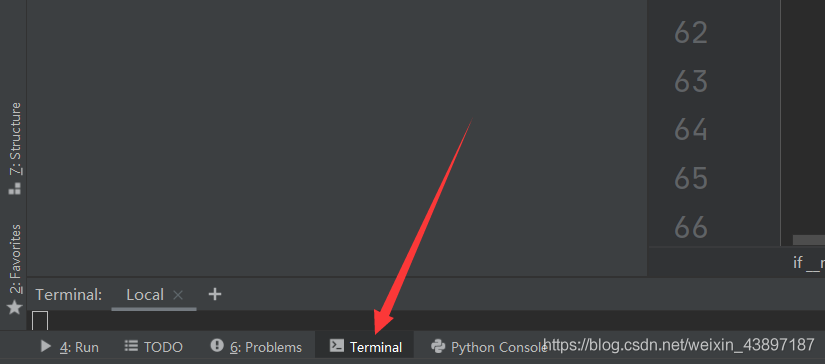This screenshot has width=825, height=364.
Task: Click the empty dark pane above terminal
Action: tap(337, 137)
